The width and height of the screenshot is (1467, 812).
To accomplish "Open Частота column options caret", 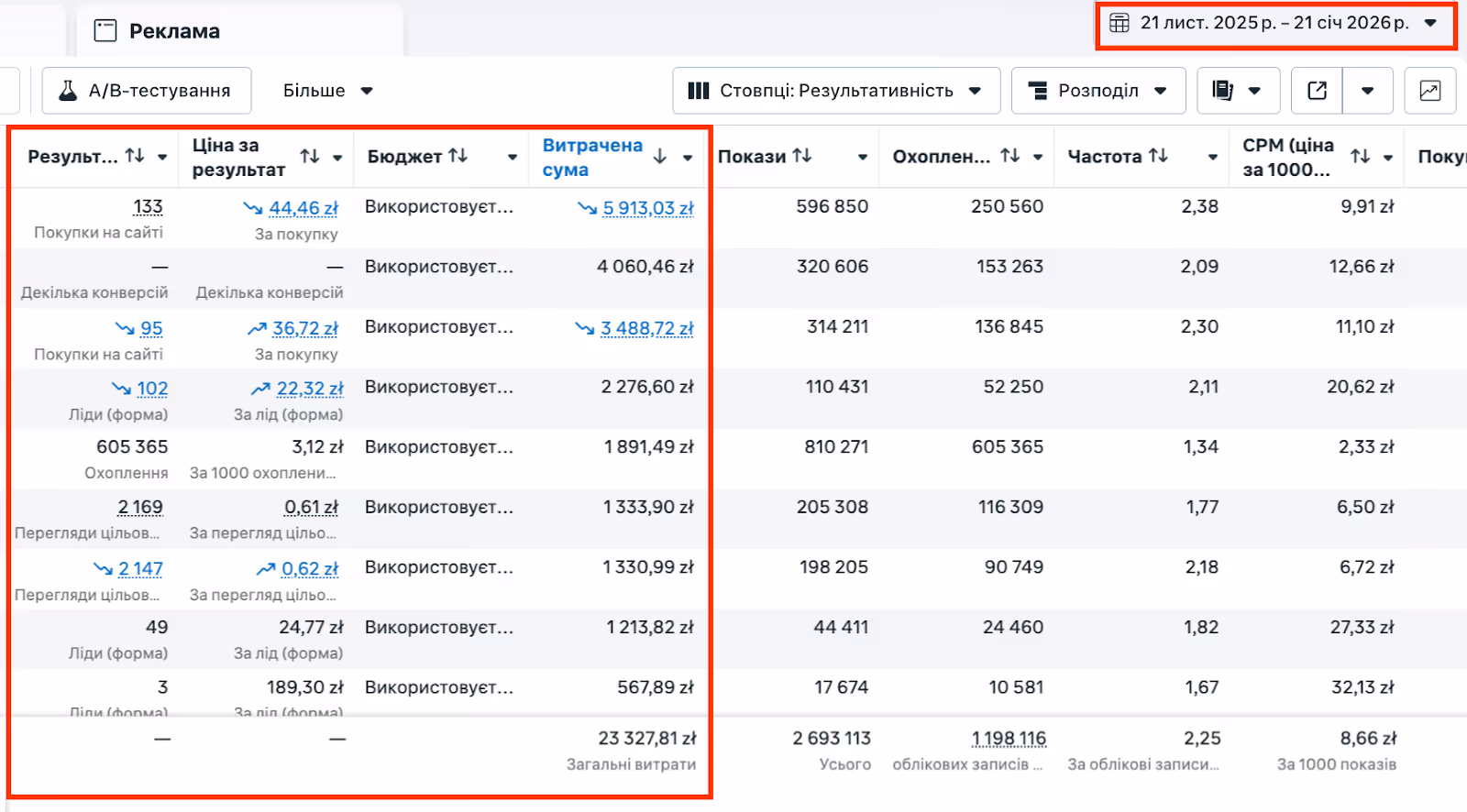I will pos(1213,158).
